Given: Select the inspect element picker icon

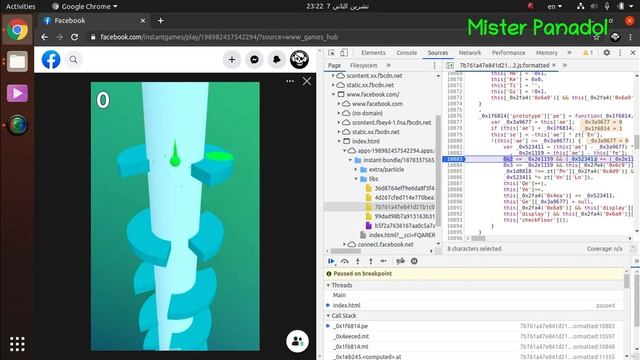Looking at the screenshot, I should (x=331, y=53).
